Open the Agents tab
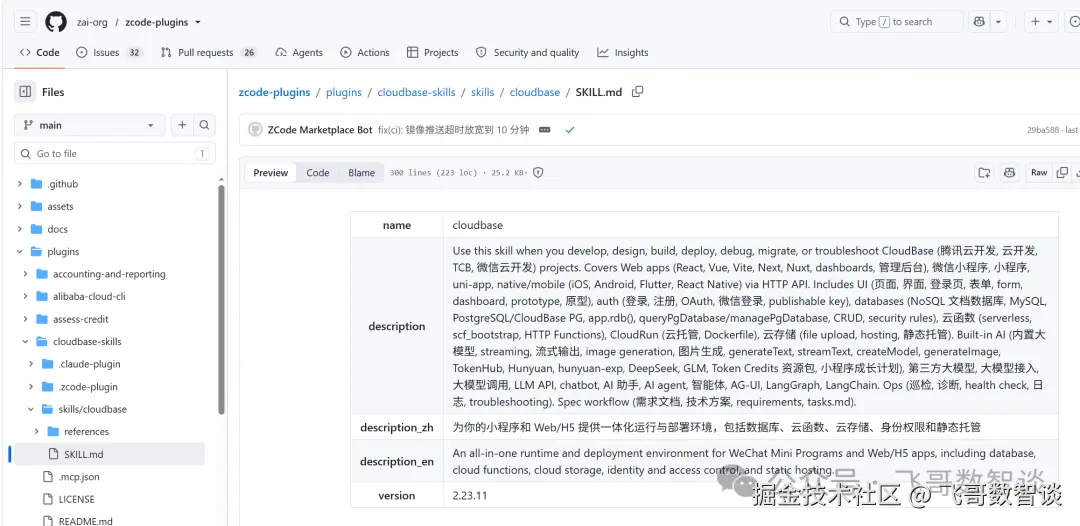The width and height of the screenshot is (1080, 526). point(299,52)
